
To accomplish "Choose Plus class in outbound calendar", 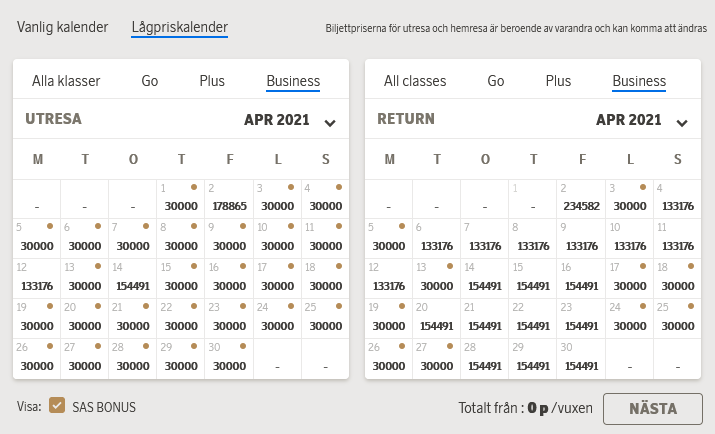I will click(x=212, y=81).
